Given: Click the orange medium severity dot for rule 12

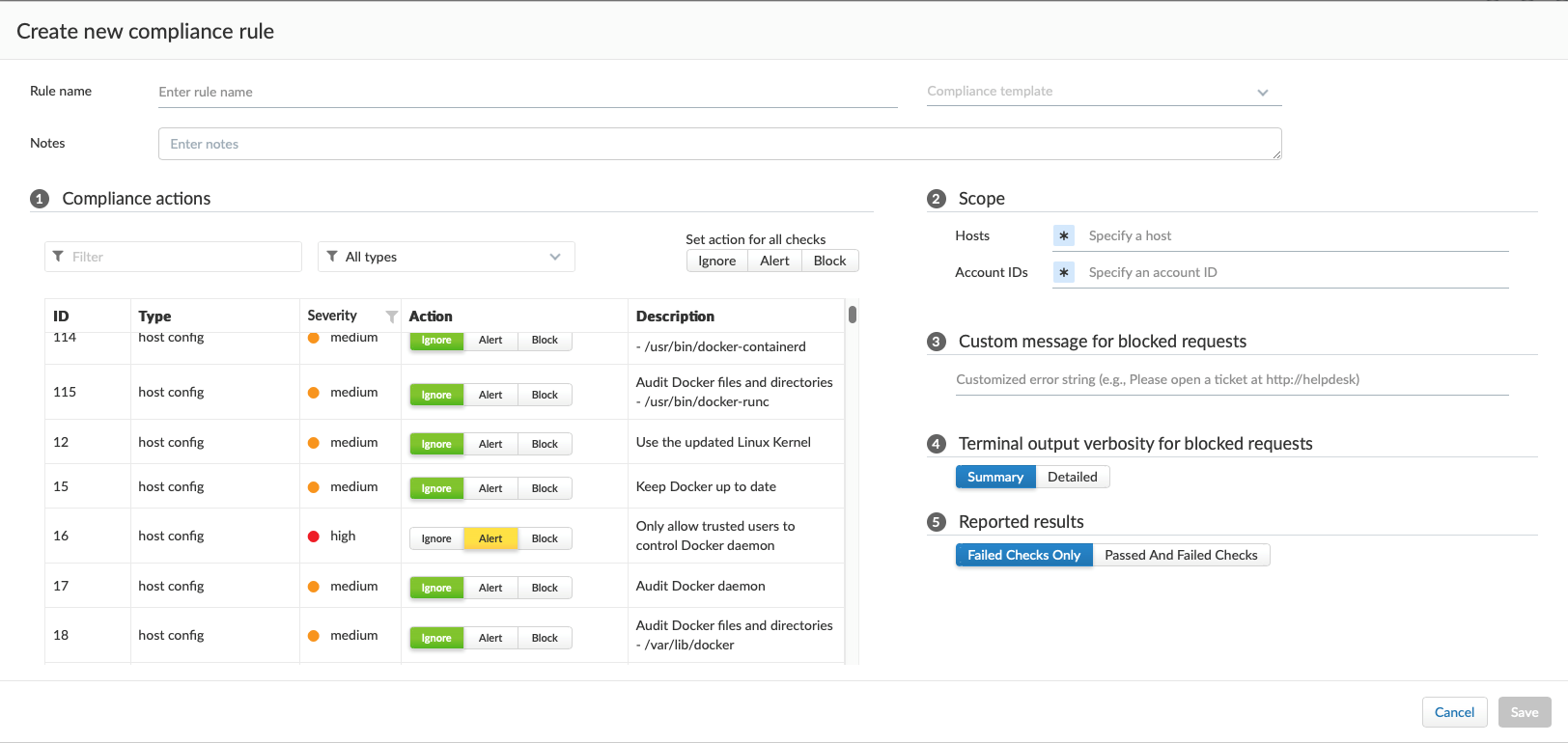Looking at the screenshot, I should point(314,443).
